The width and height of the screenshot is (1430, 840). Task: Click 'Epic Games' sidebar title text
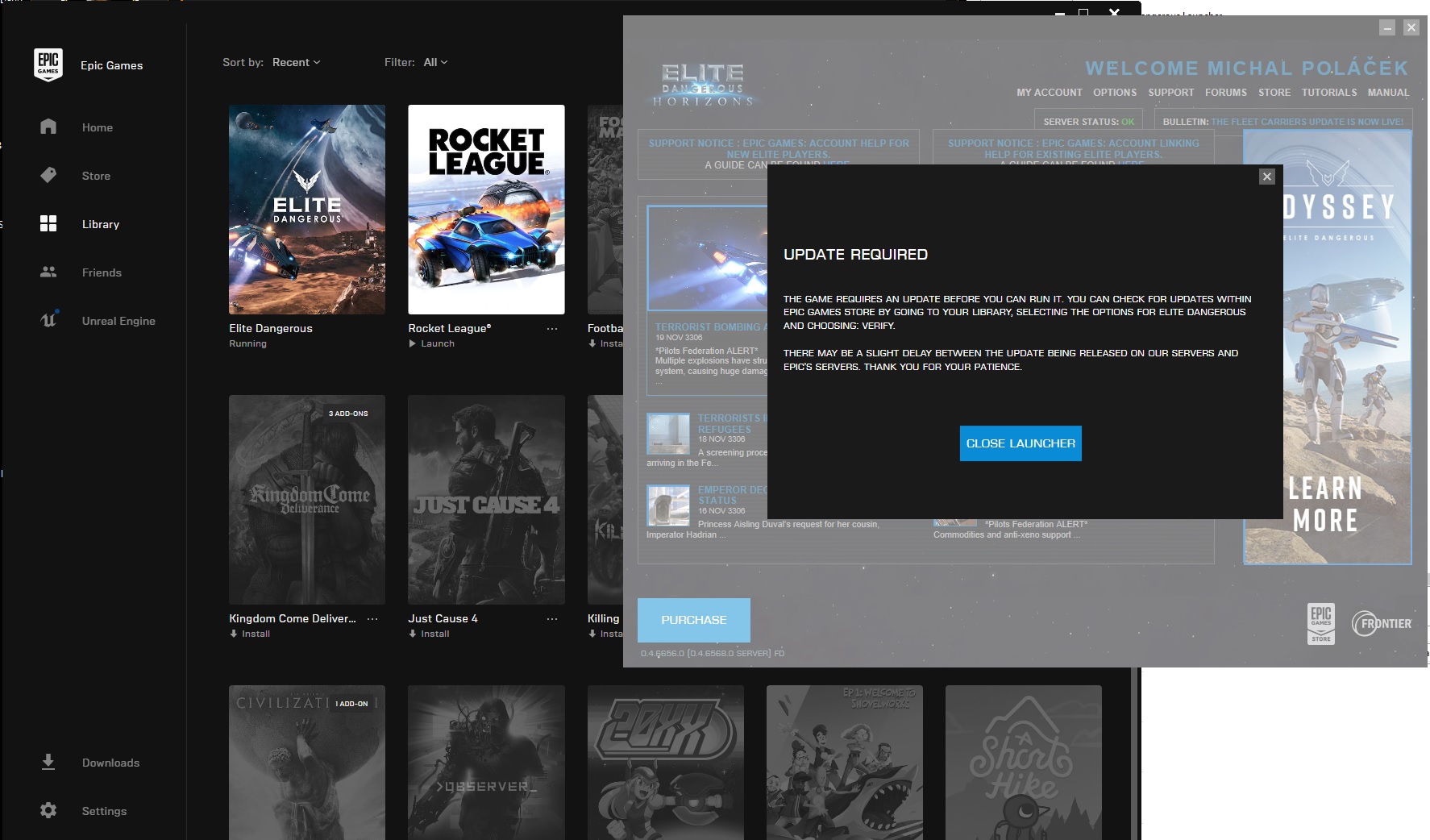(x=112, y=65)
